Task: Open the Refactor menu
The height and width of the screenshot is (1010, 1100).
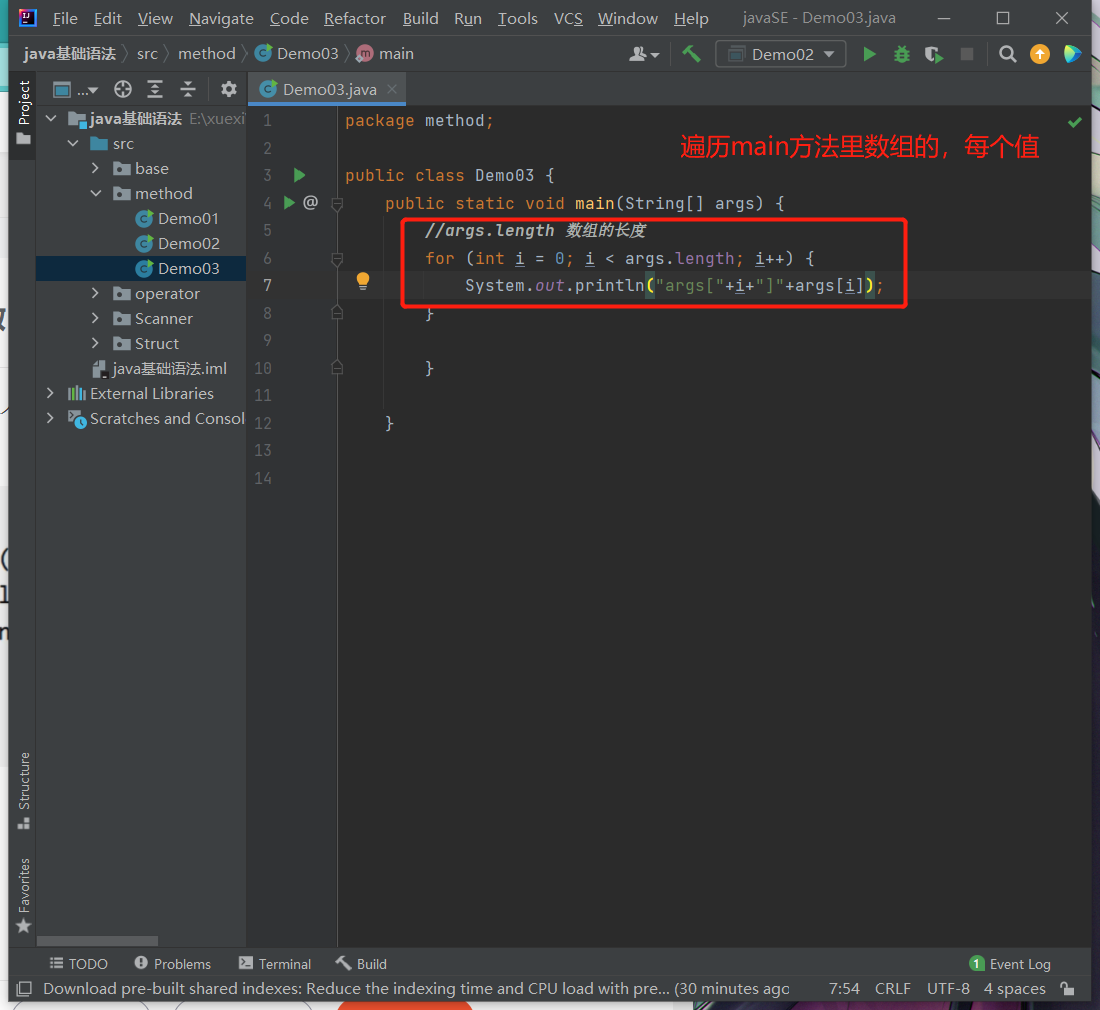Action: pos(354,18)
